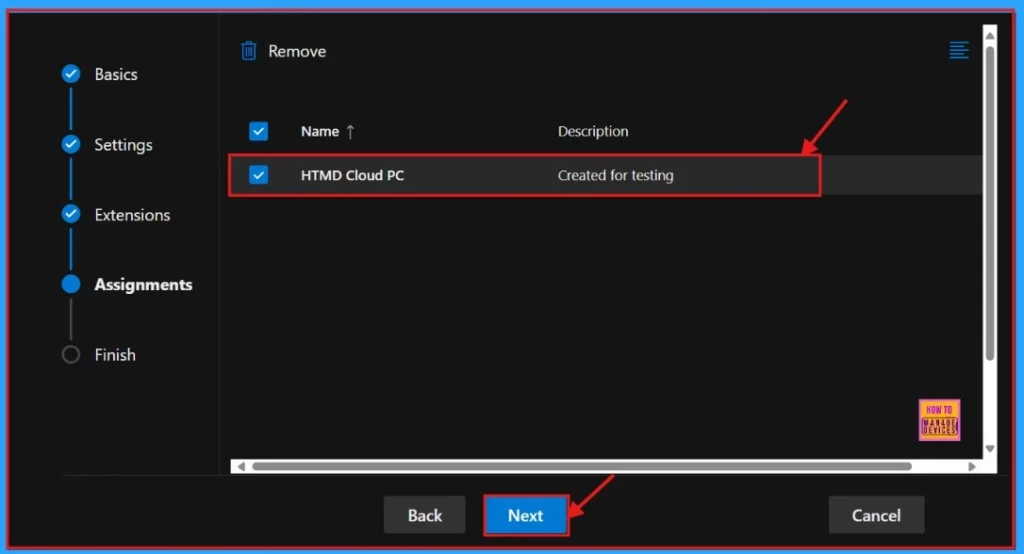Image resolution: width=1024 pixels, height=554 pixels.
Task: Click the Name sort arrow
Action: click(350, 131)
